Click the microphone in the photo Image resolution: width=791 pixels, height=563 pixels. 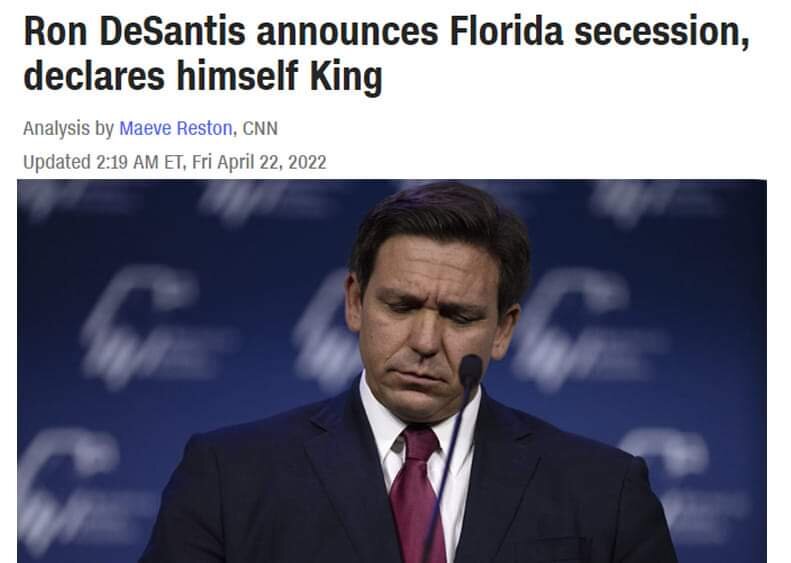(470, 371)
